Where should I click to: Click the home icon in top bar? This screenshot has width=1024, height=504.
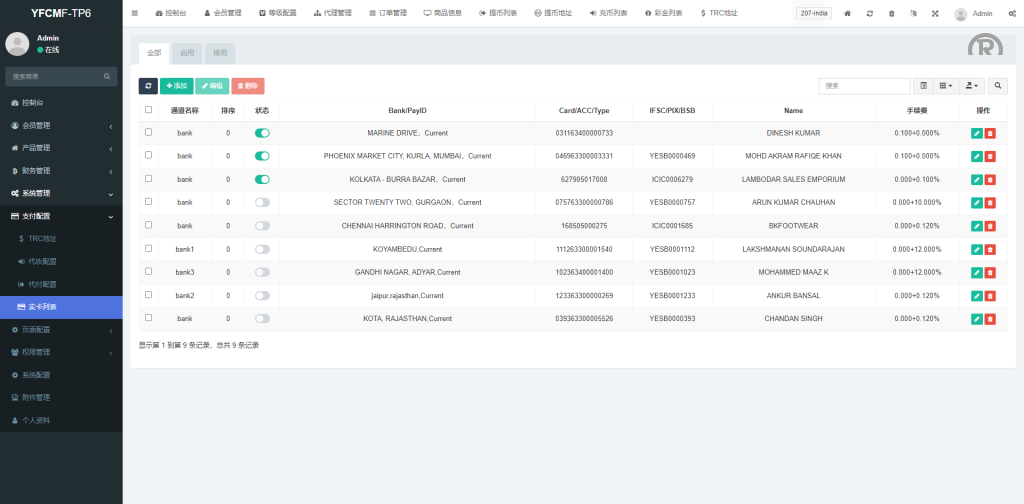click(847, 14)
